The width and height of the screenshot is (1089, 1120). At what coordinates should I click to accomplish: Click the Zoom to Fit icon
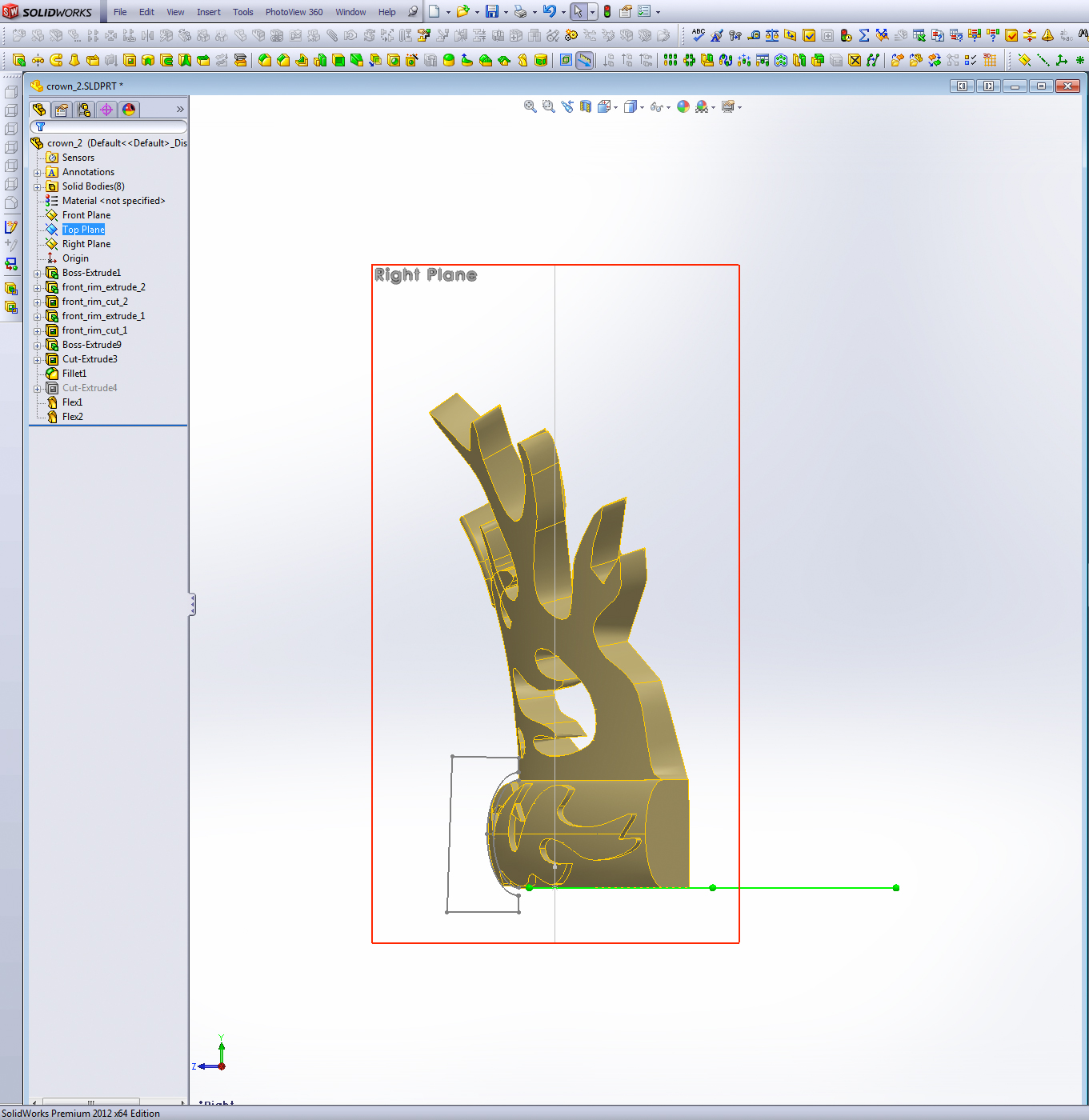[x=530, y=106]
